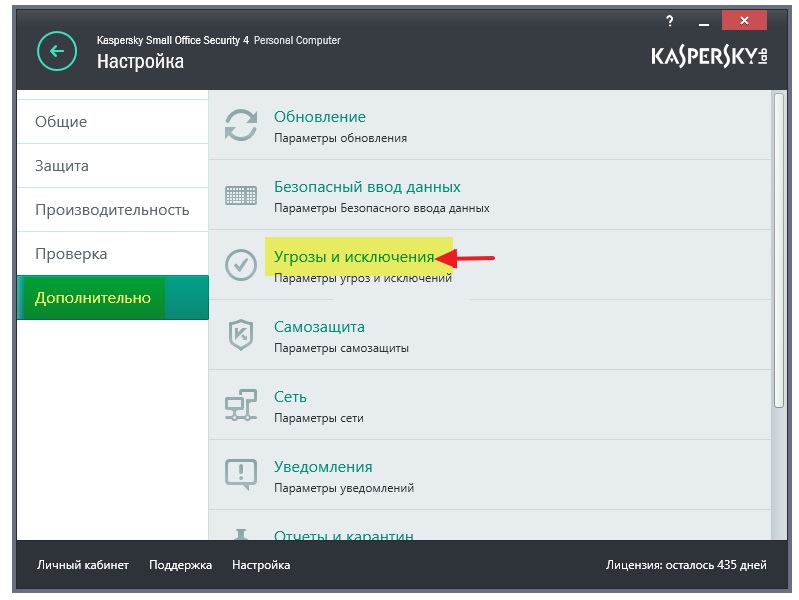799x600 pixels.
Task: Click Настройка in the footer
Action: pyautogui.click(x=261, y=565)
